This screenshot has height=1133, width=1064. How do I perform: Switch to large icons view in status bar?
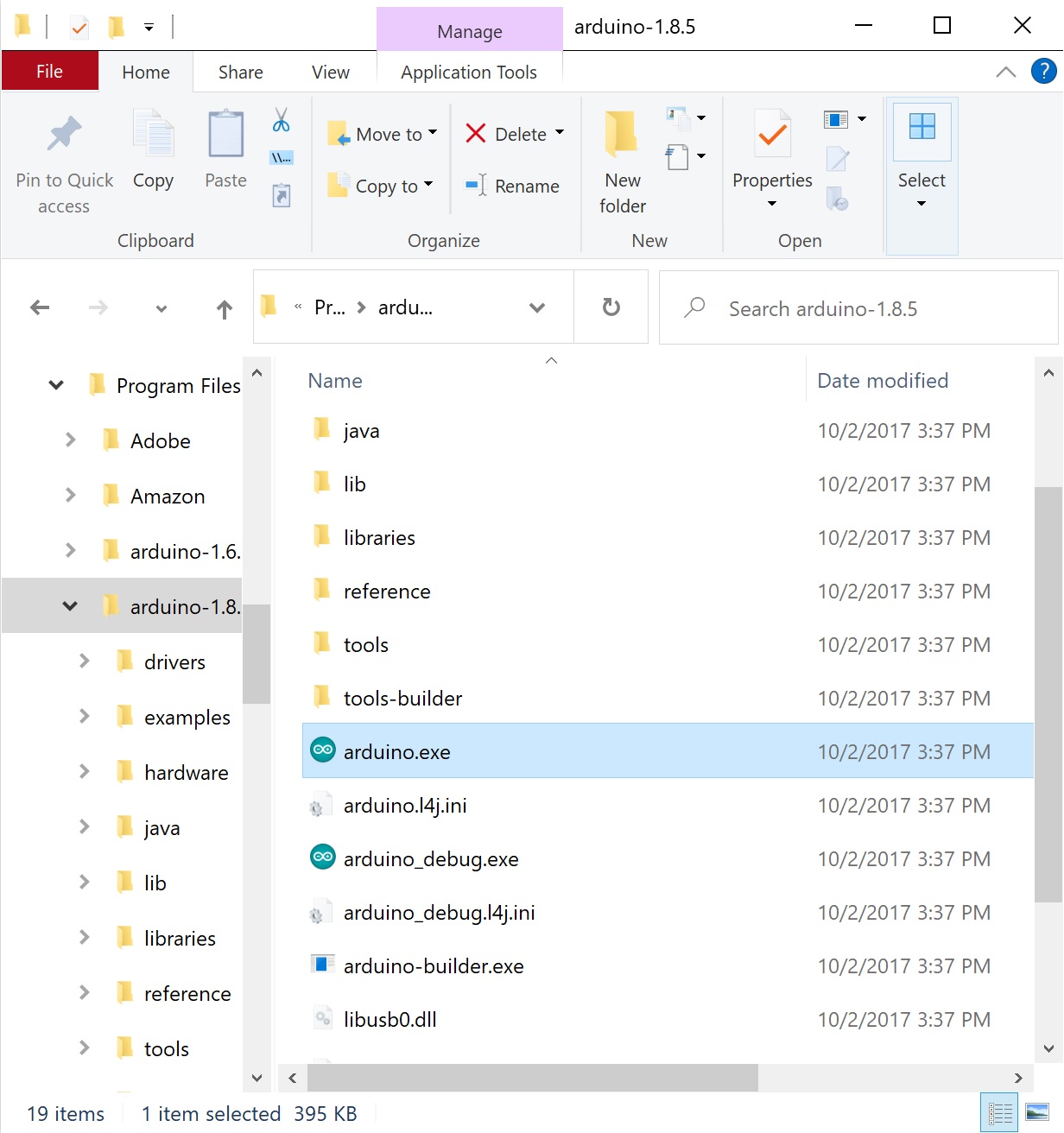1036,1113
